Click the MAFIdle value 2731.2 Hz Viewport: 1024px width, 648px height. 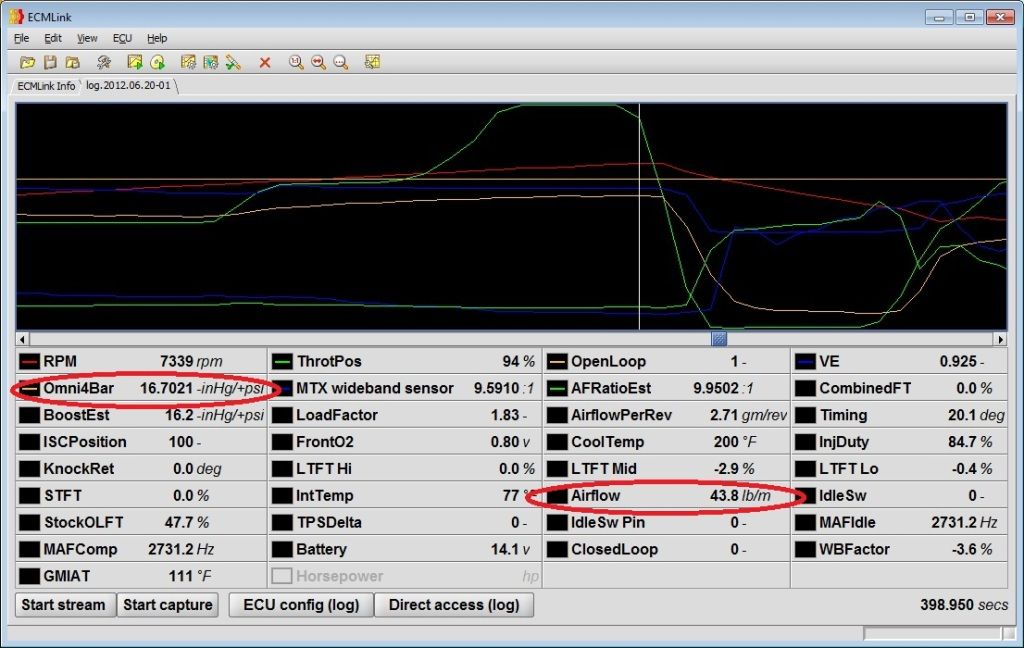pyautogui.click(x=964, y=523)
